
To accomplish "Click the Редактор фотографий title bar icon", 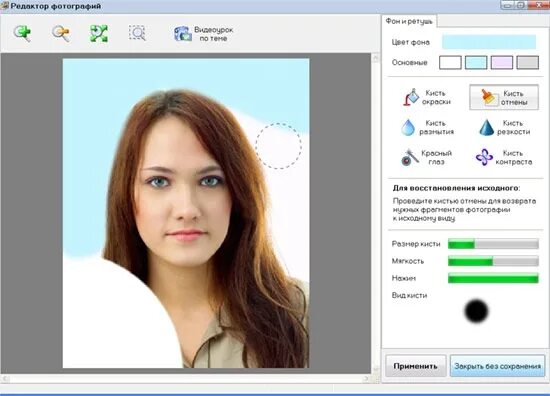I will (5, 6).
